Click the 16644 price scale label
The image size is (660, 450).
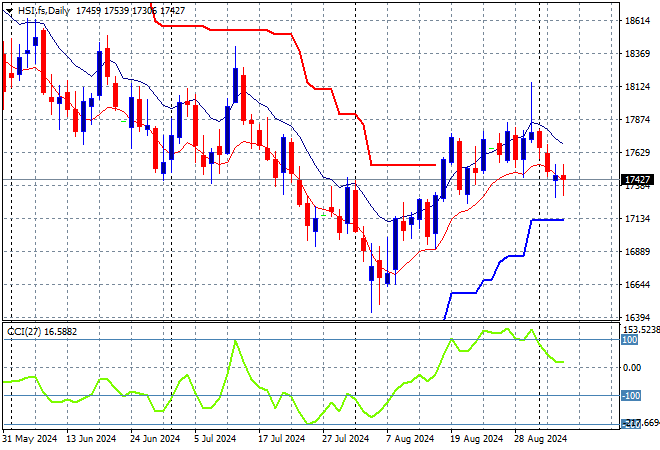[638, 285]
